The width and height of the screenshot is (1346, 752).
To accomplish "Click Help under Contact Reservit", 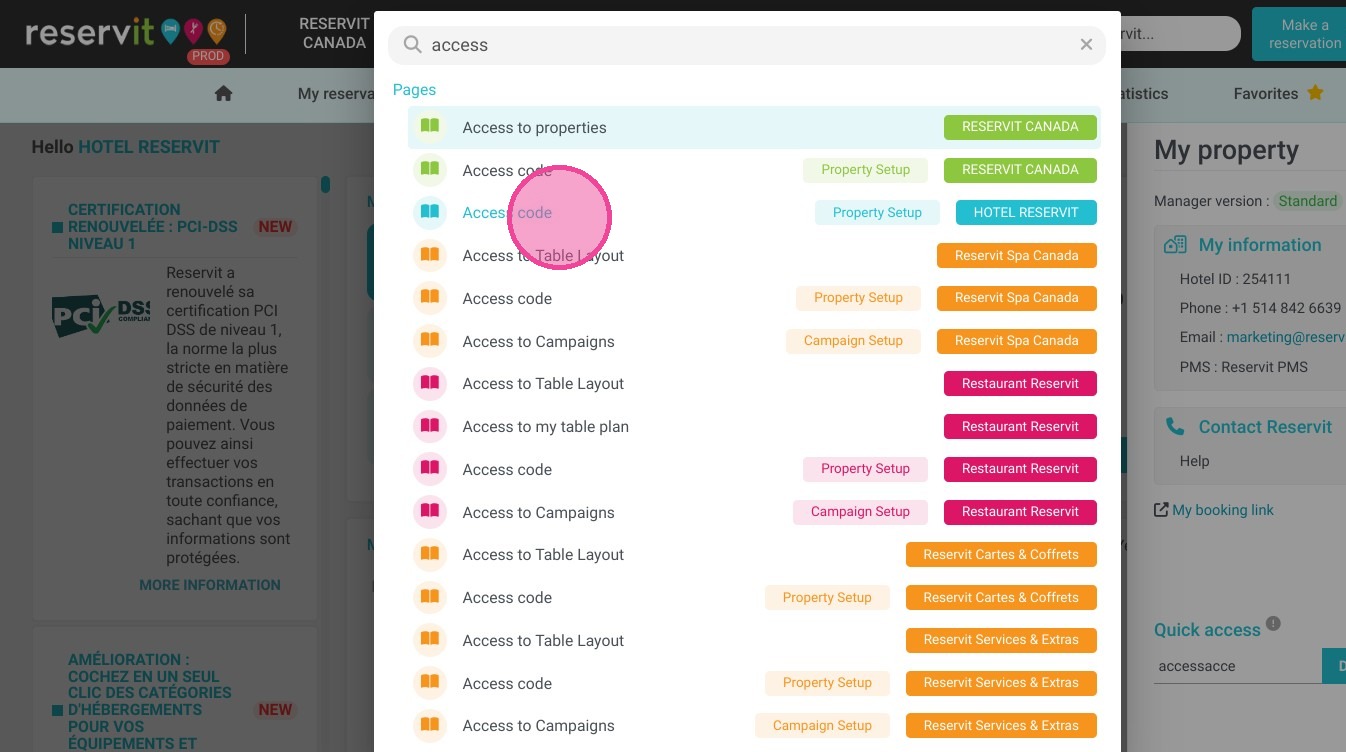I will pos(1194,461).
